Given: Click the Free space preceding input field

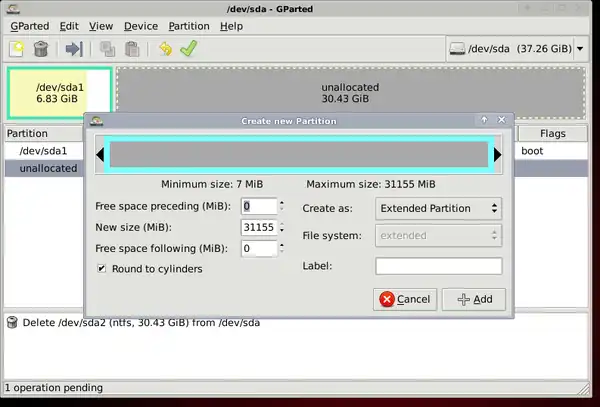Looking at the screenshot, I should click(x=257, y=206).
